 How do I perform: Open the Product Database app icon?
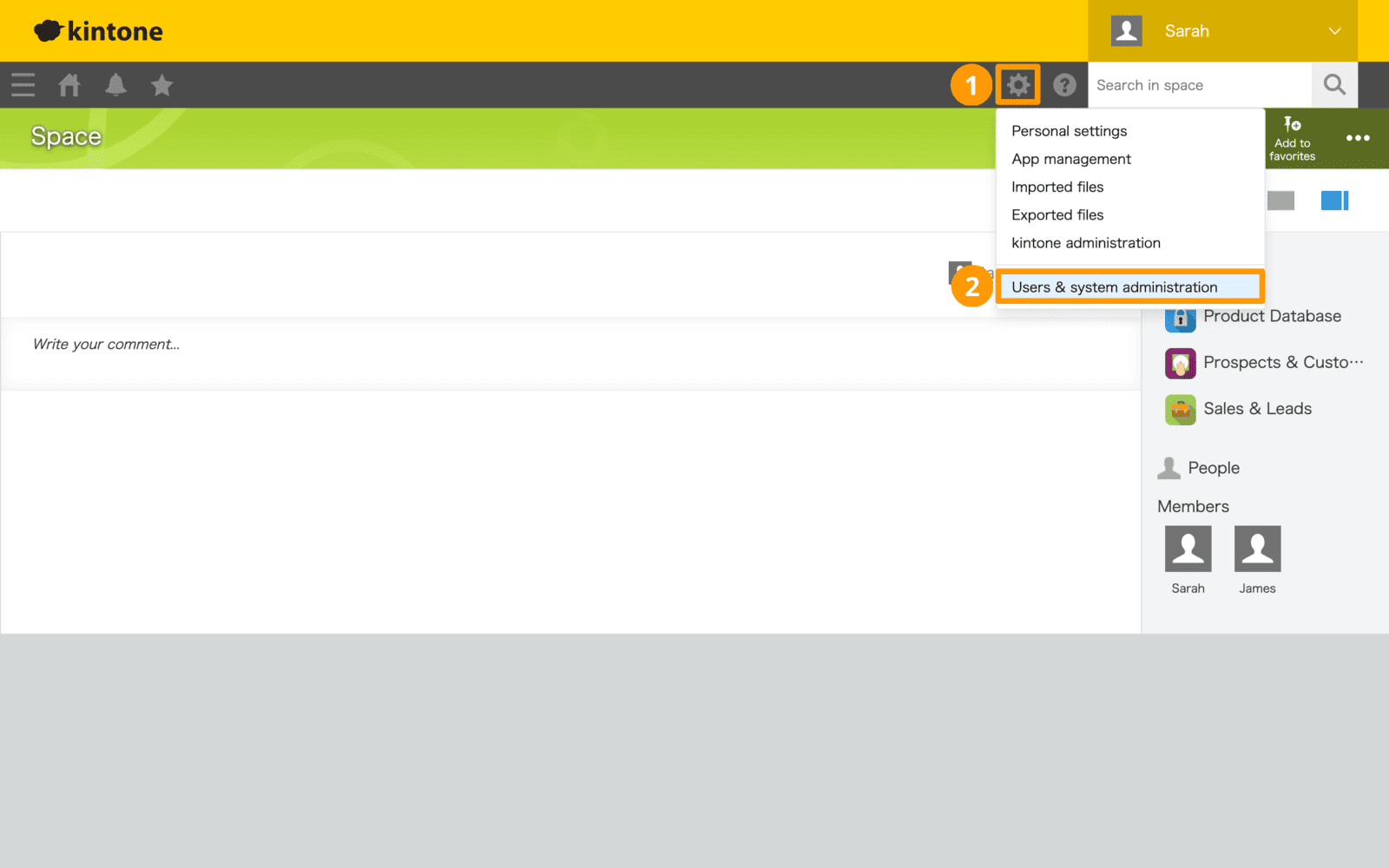click(1180, 317)
